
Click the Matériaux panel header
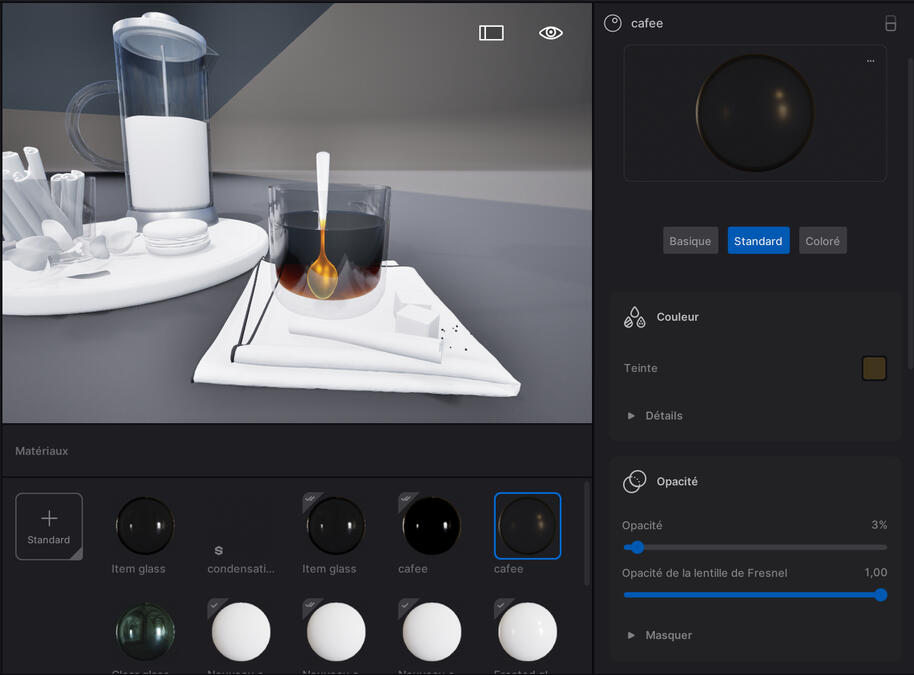[x=42, y=451]
